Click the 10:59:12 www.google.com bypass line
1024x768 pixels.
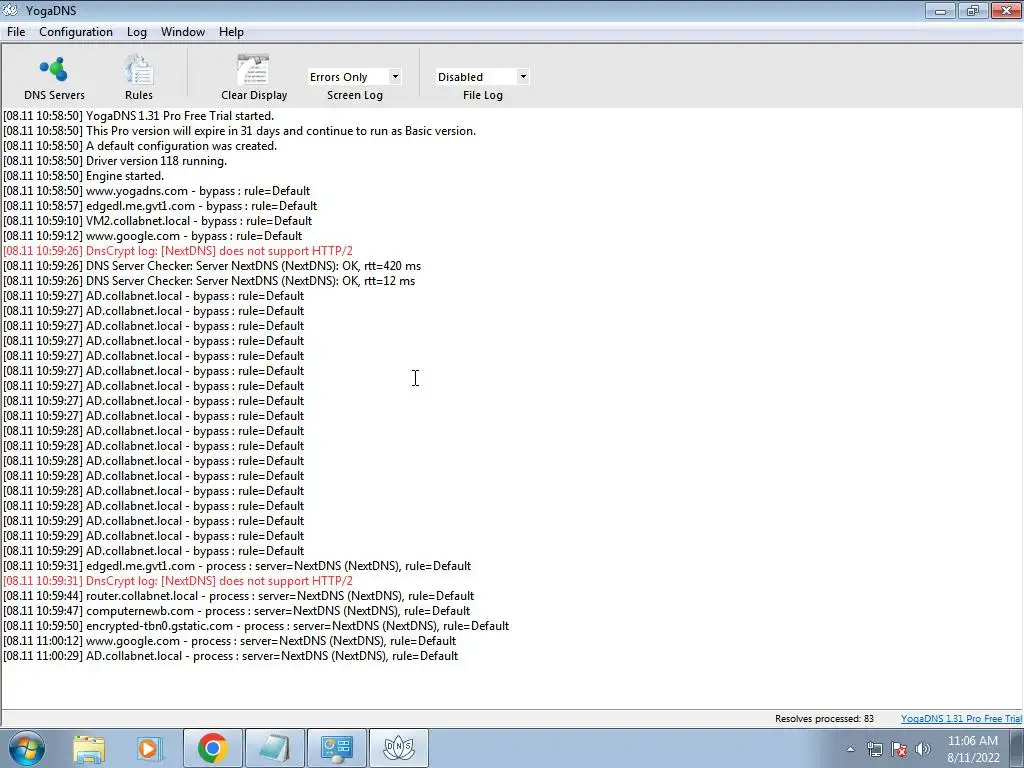tap(153, 236)
